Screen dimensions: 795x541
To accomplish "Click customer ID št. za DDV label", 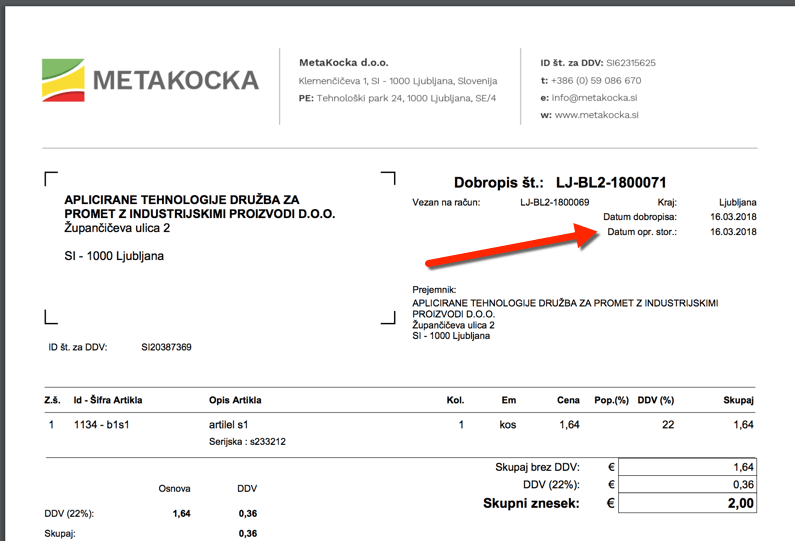I will coord(78,347).
